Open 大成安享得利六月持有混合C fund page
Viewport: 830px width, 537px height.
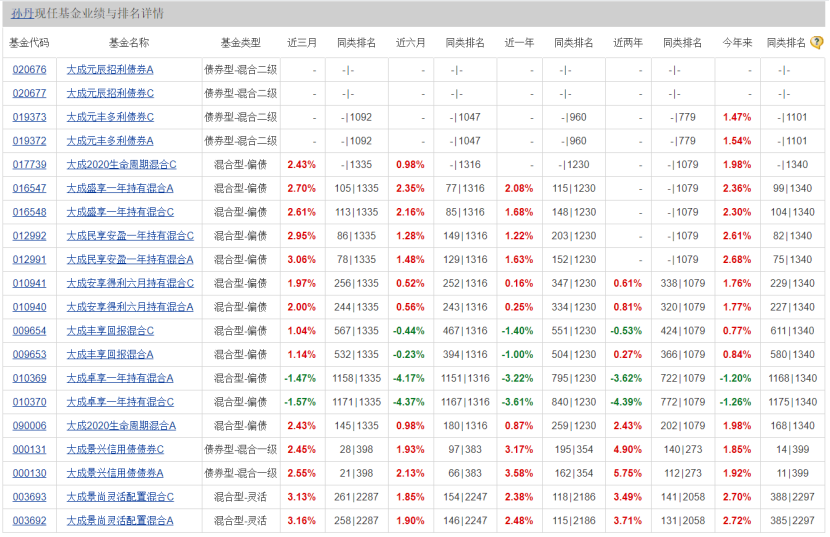[130, 283]
